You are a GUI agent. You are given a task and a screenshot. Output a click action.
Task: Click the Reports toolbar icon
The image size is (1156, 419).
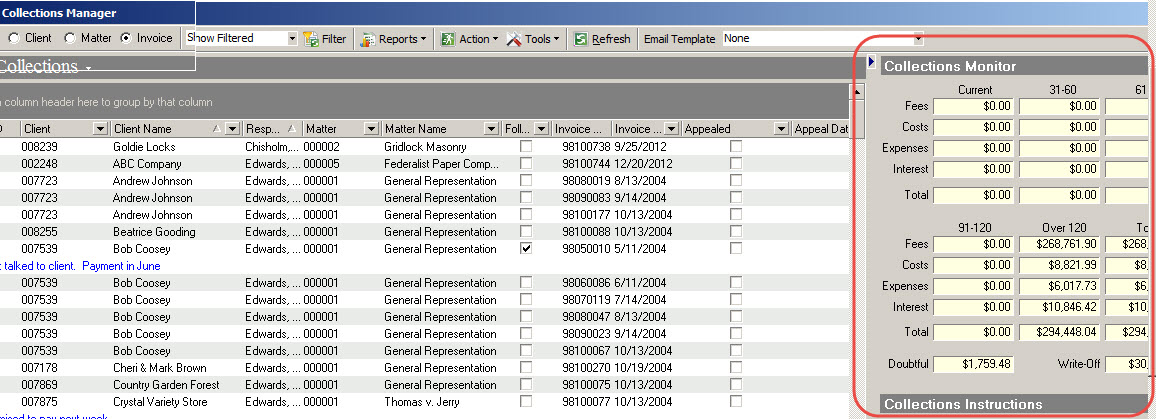367,39
